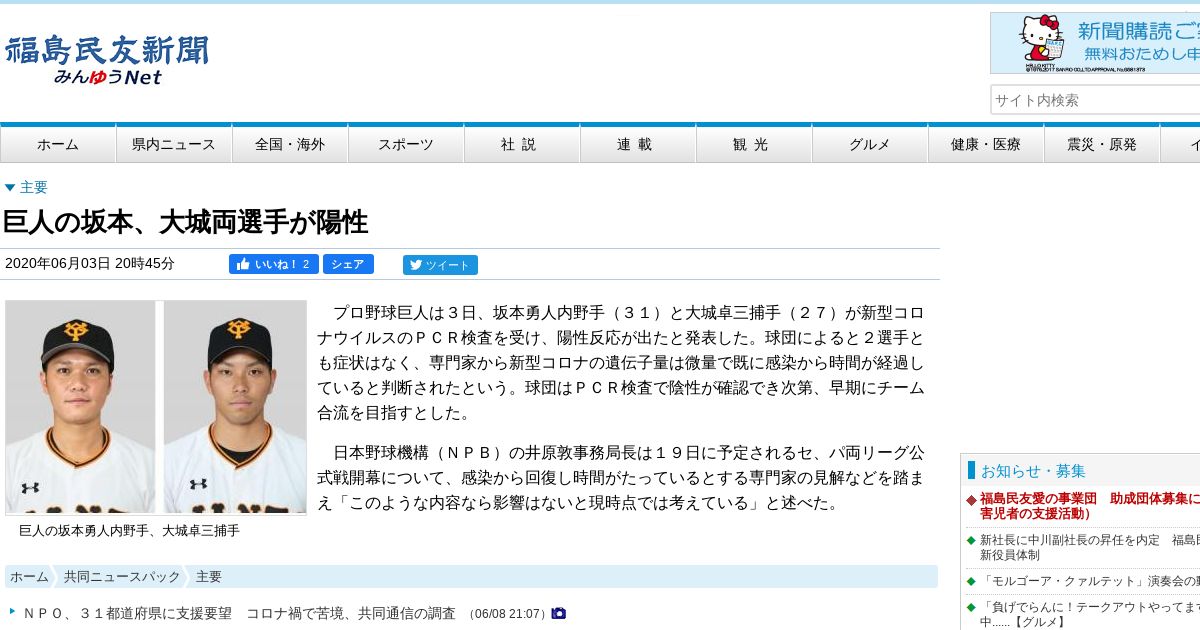Click the Facebook シェア button
1200x630 pixels.
348,264
